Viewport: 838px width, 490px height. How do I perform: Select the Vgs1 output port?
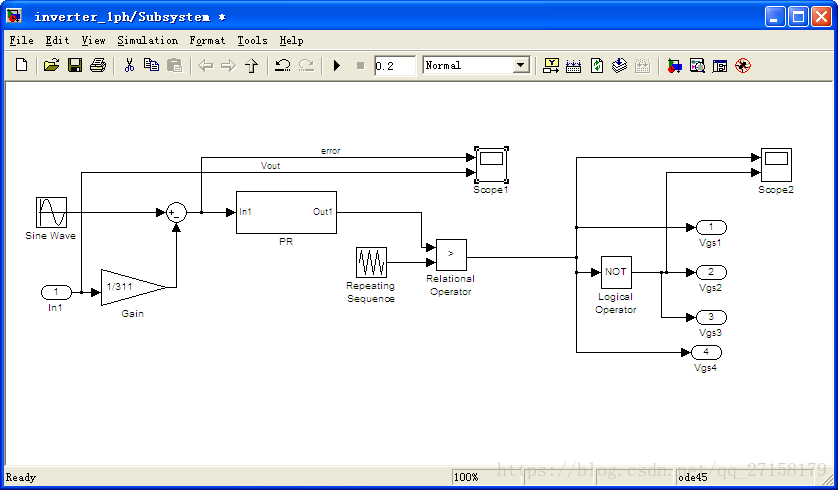click(711, 227)
